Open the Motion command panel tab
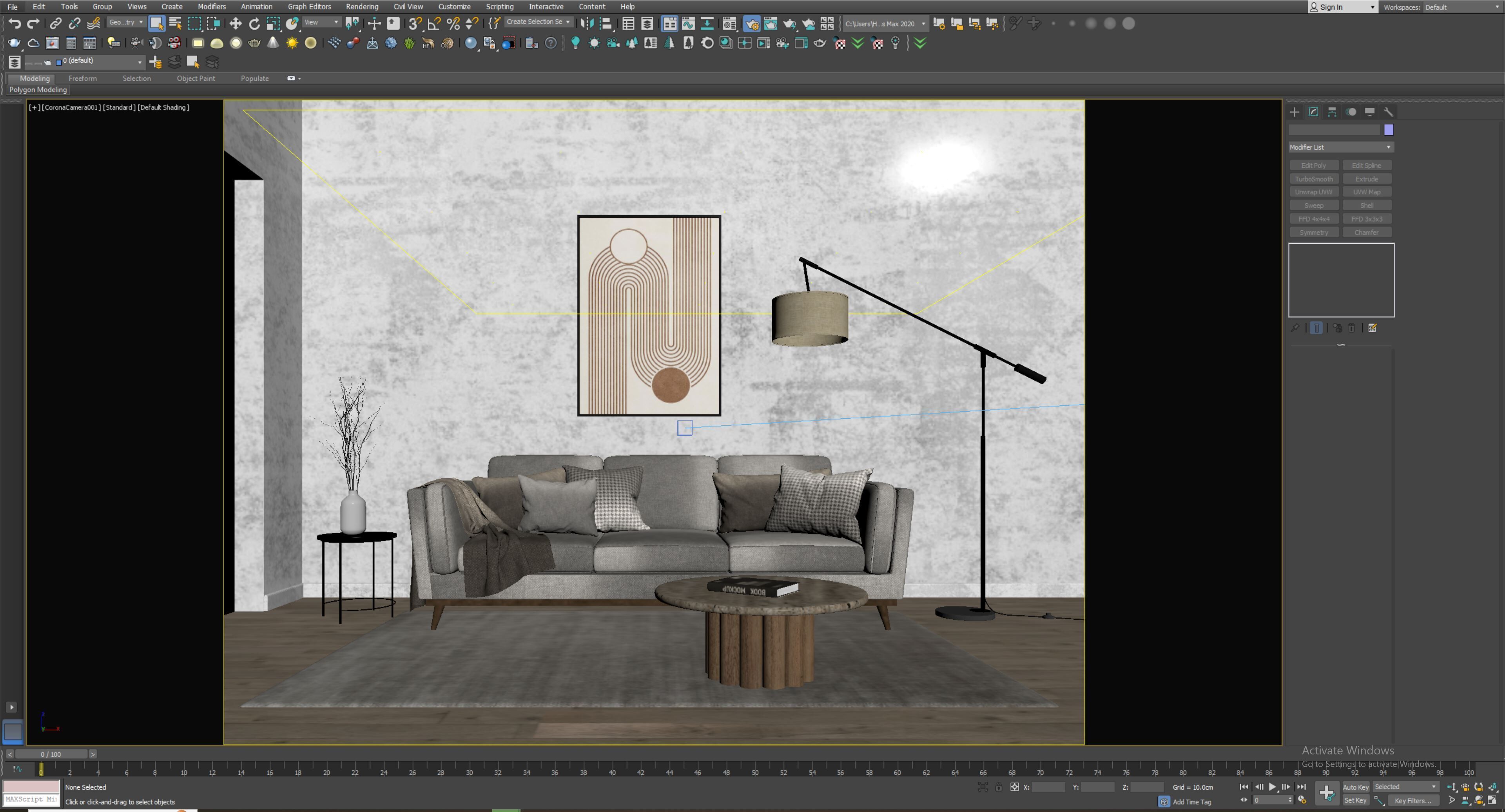Screen dimensions: 1505x812 point(1351,112)
